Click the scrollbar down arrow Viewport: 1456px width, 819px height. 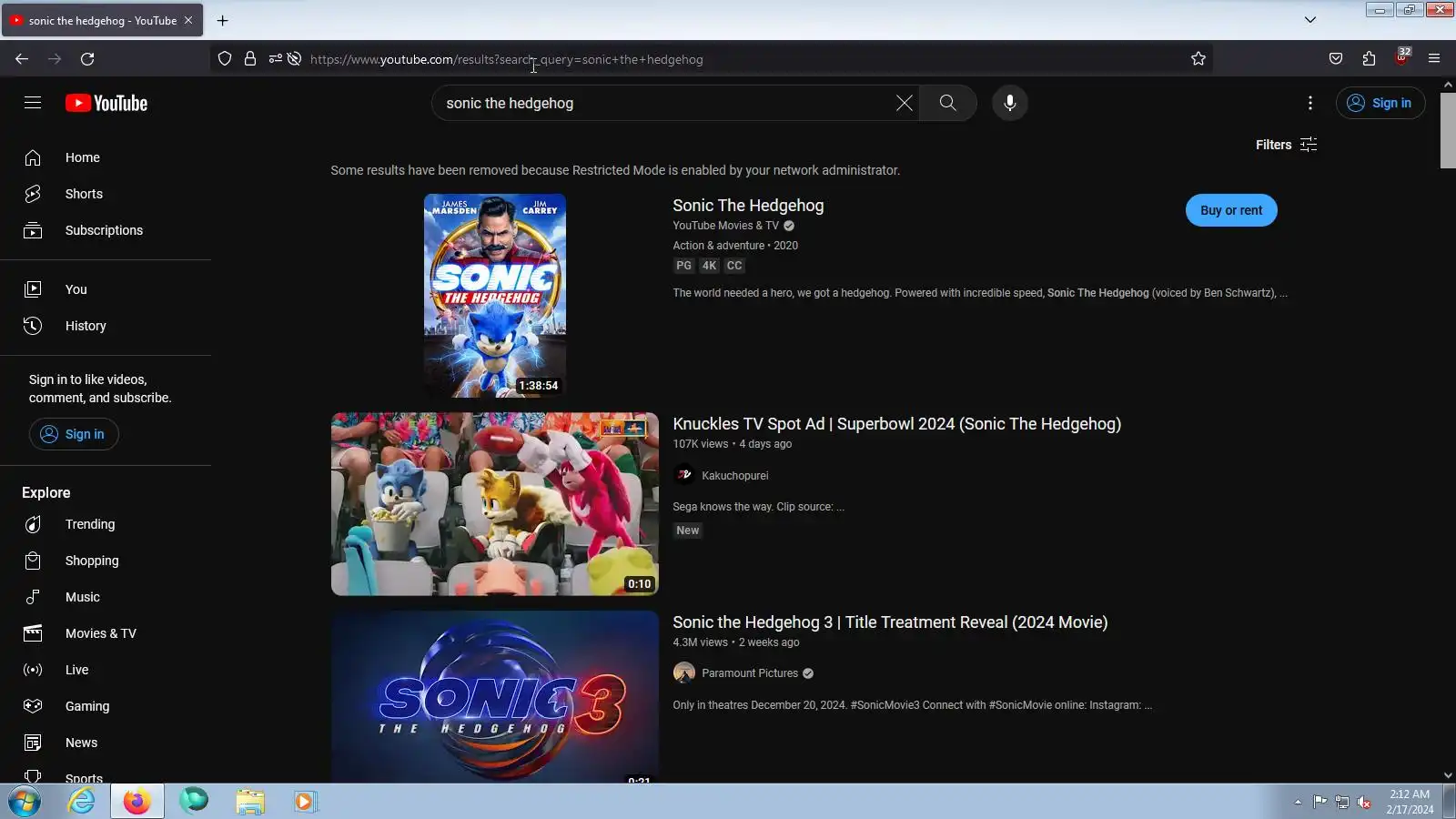tap(1448, 775)
